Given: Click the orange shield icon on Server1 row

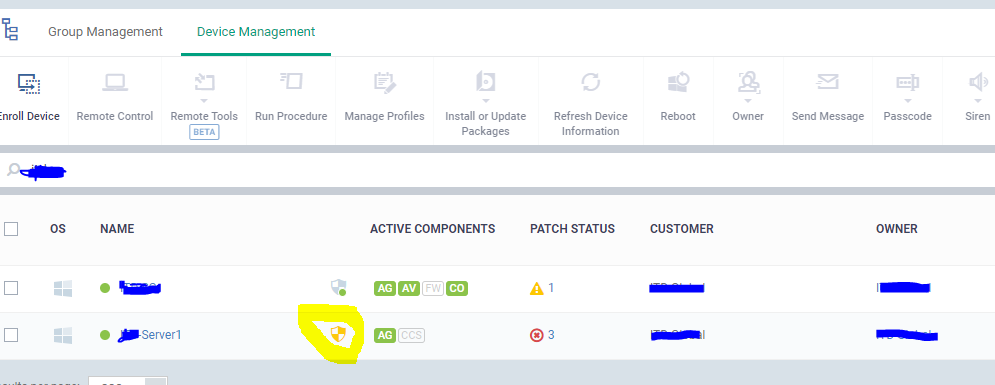Looking at the screenshot, I should click(x=339, y=334).
